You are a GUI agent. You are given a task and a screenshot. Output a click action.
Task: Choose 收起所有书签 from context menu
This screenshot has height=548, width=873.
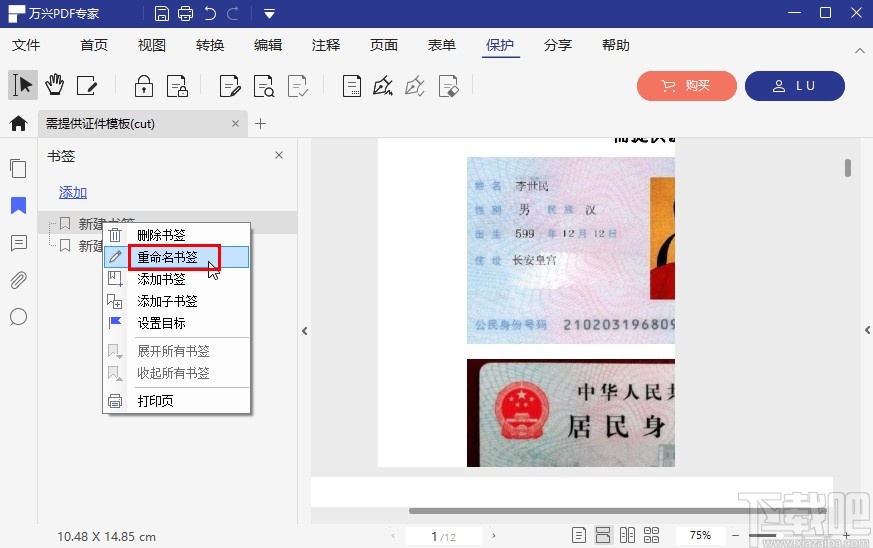pos(176,373)
